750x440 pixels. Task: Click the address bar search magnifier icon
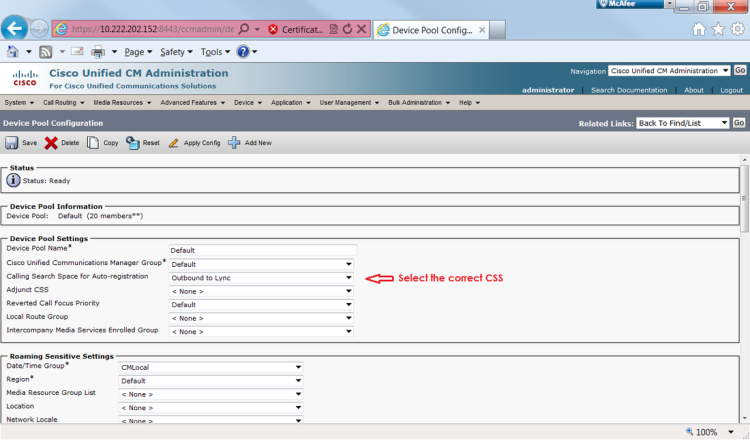tap(243, 29)
